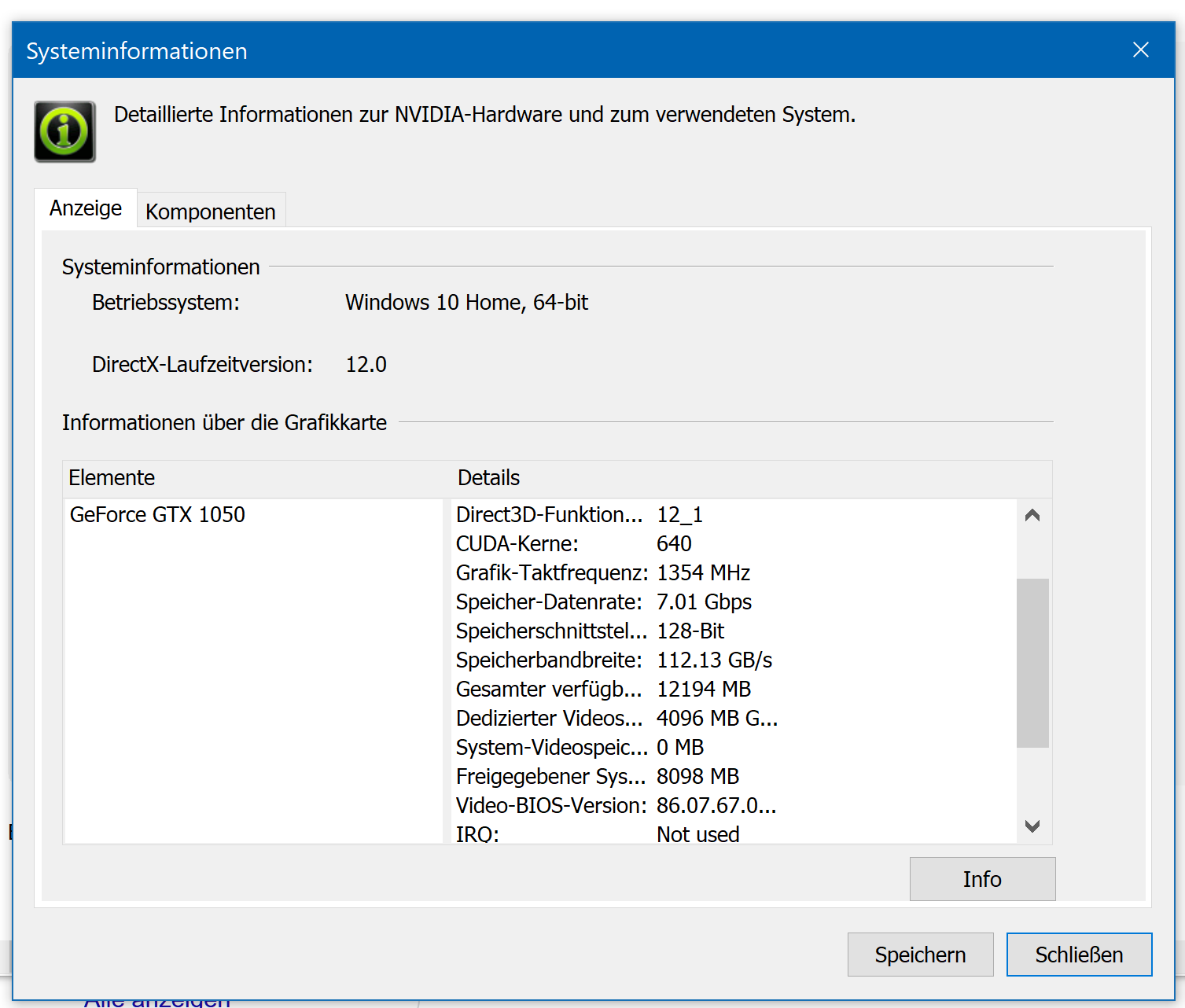
Task: Click the DirectX-Laufzeitversion: label
Action: tap(202, 364)
